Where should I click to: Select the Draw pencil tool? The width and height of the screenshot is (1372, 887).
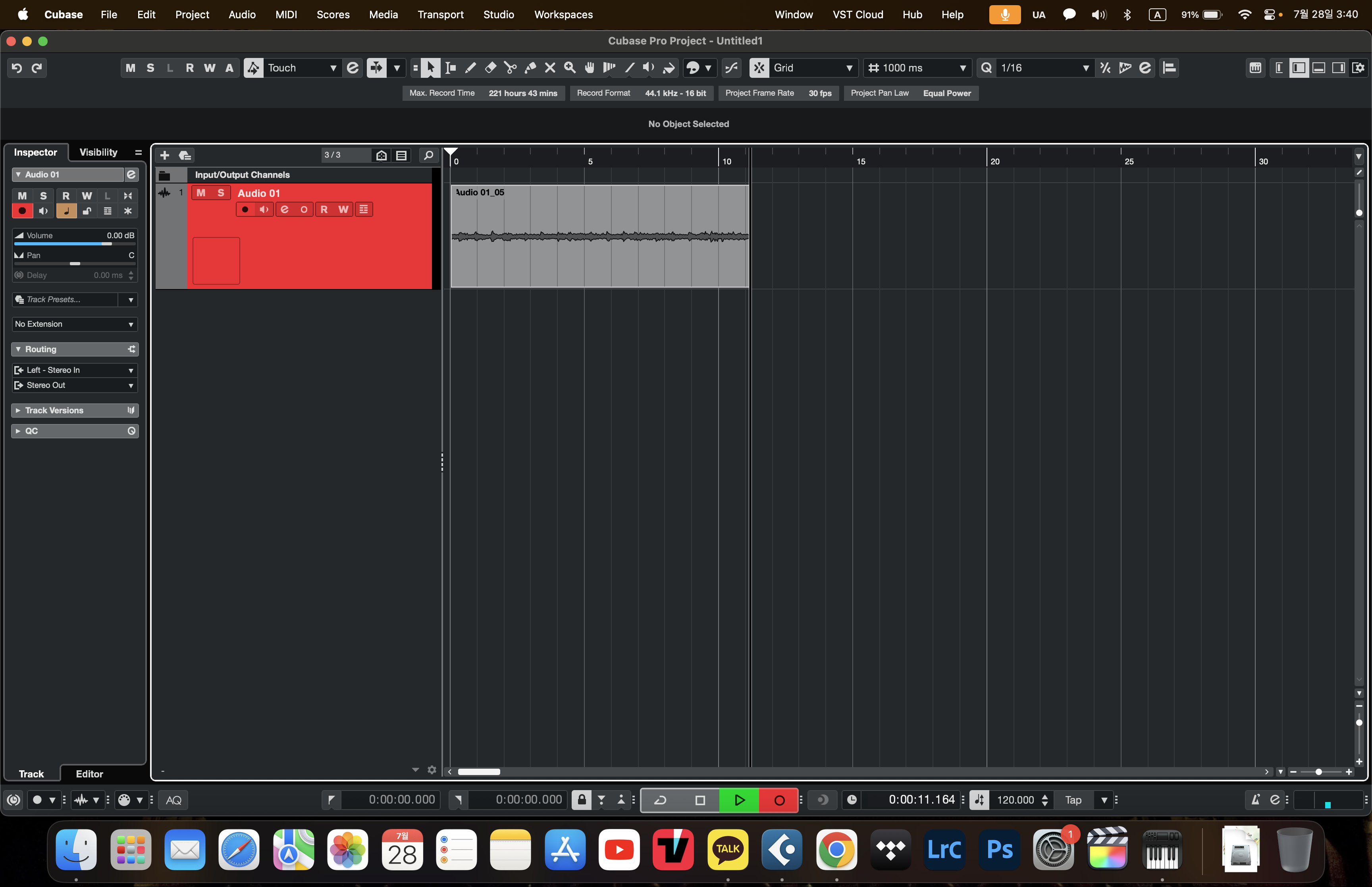coord(470,68)
